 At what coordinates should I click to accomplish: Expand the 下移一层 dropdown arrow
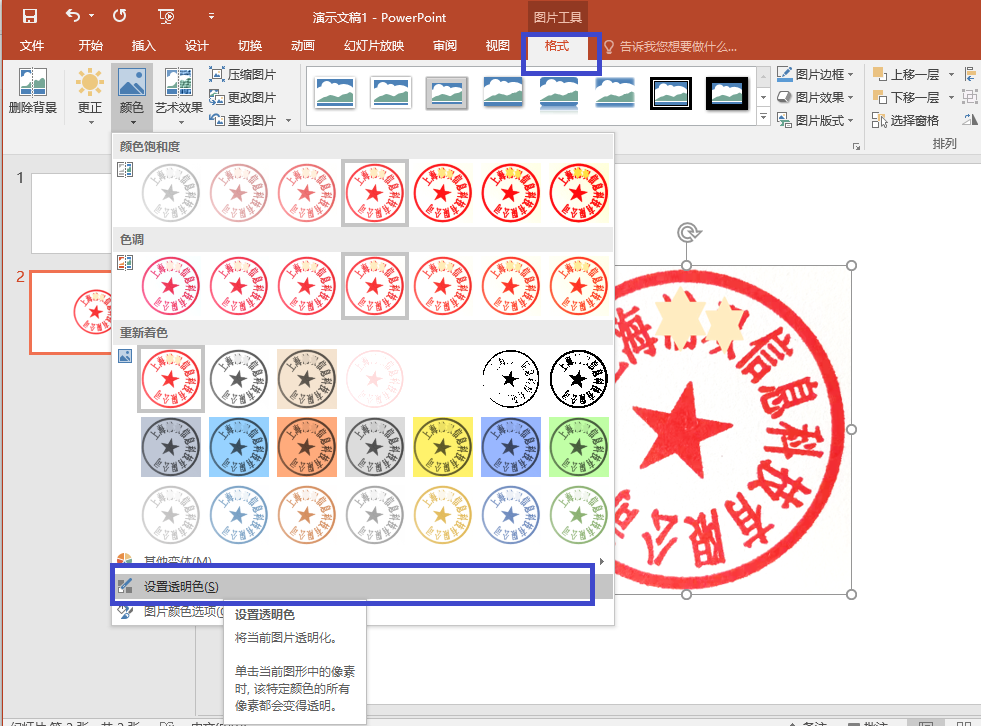952,98
